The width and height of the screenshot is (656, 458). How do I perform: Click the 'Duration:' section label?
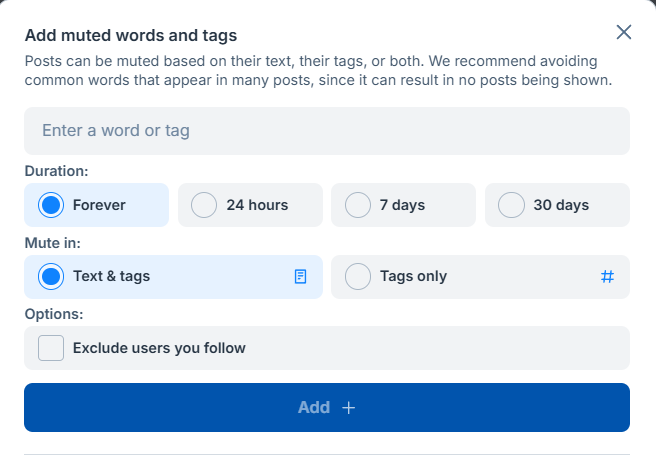(x=56, y=171)
